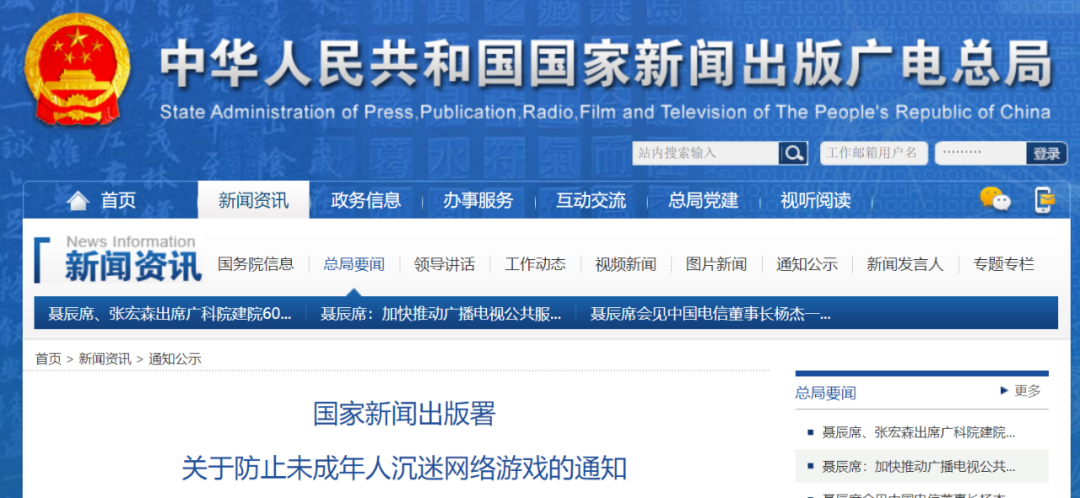
Task: Click the search magnifier icon
Action: 793,153
